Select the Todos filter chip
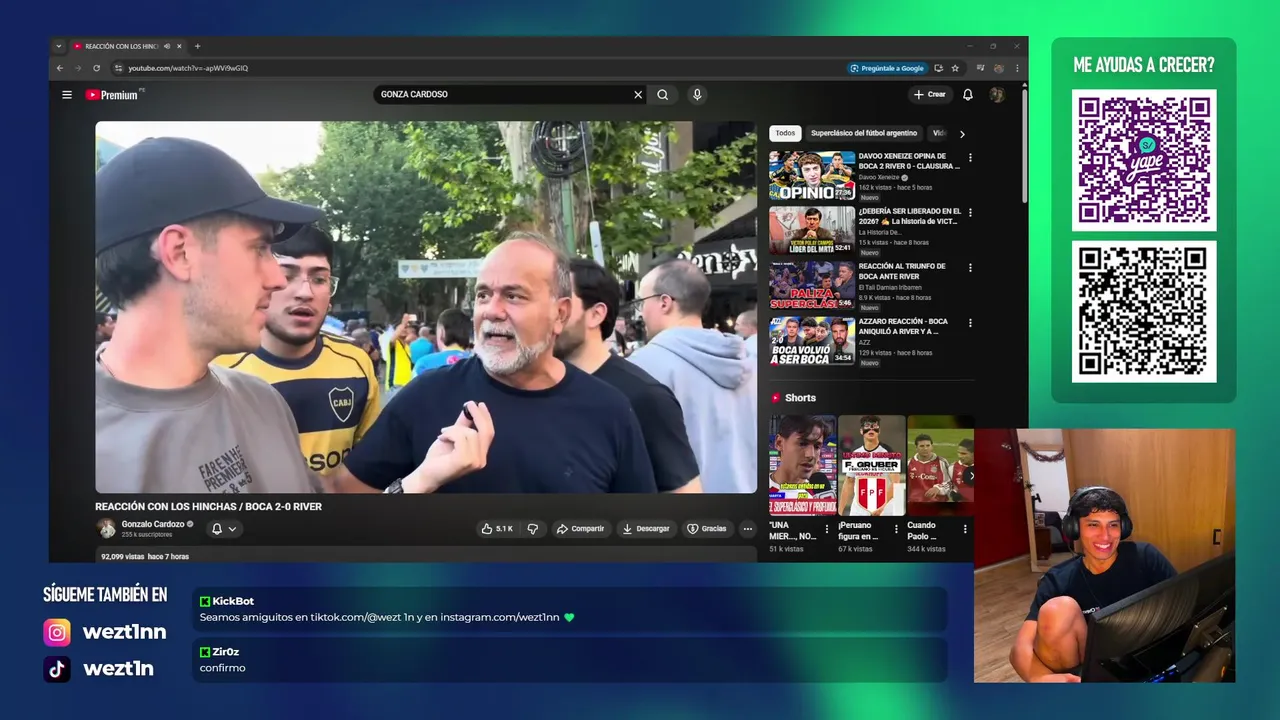Screen dimensions: 1280x720 785,133
